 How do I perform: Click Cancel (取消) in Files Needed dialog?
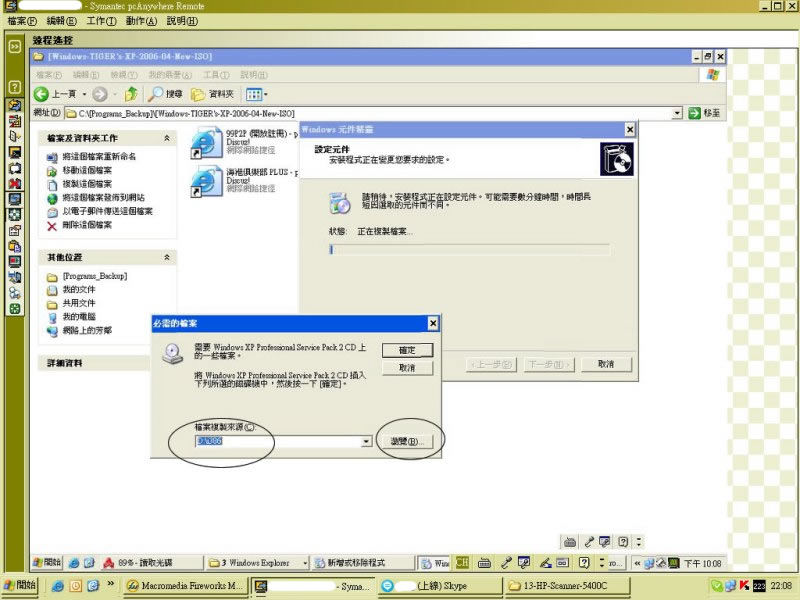(x=407, y=368)
